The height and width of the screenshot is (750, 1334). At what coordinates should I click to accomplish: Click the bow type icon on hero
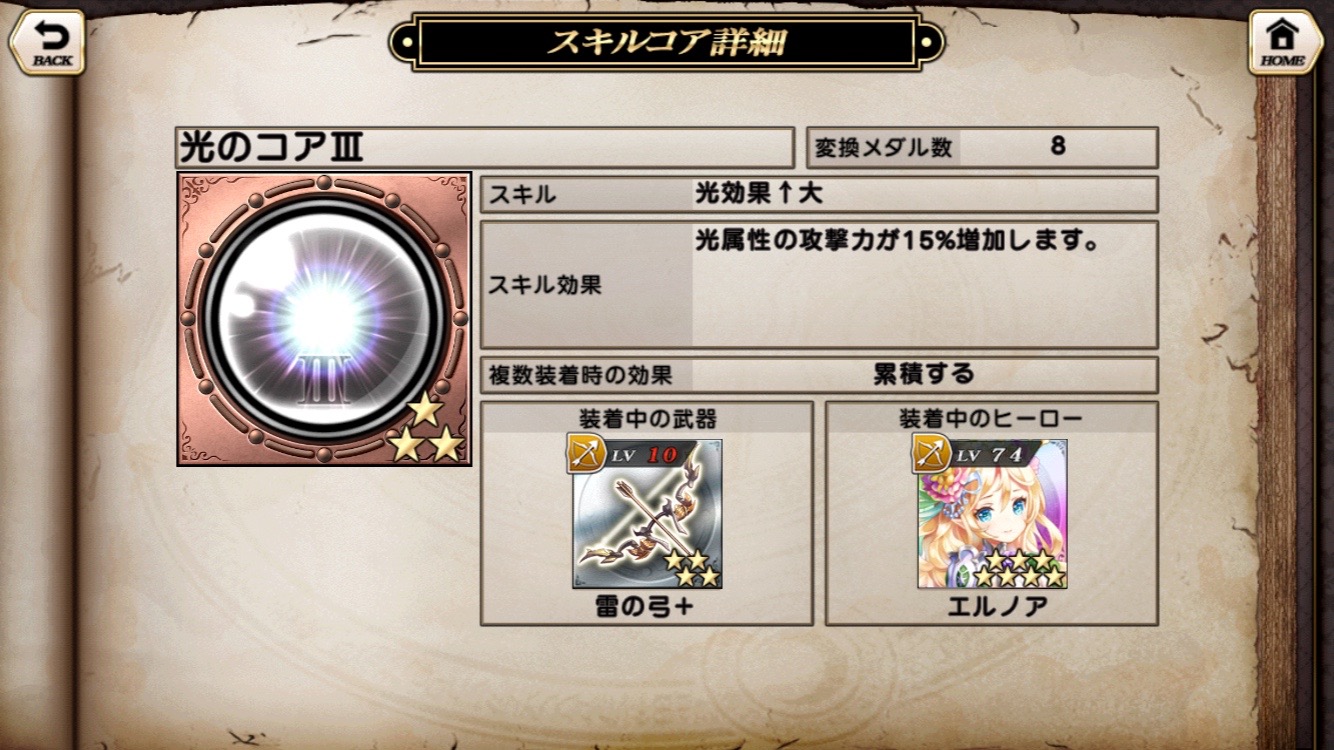coord(930,453)
